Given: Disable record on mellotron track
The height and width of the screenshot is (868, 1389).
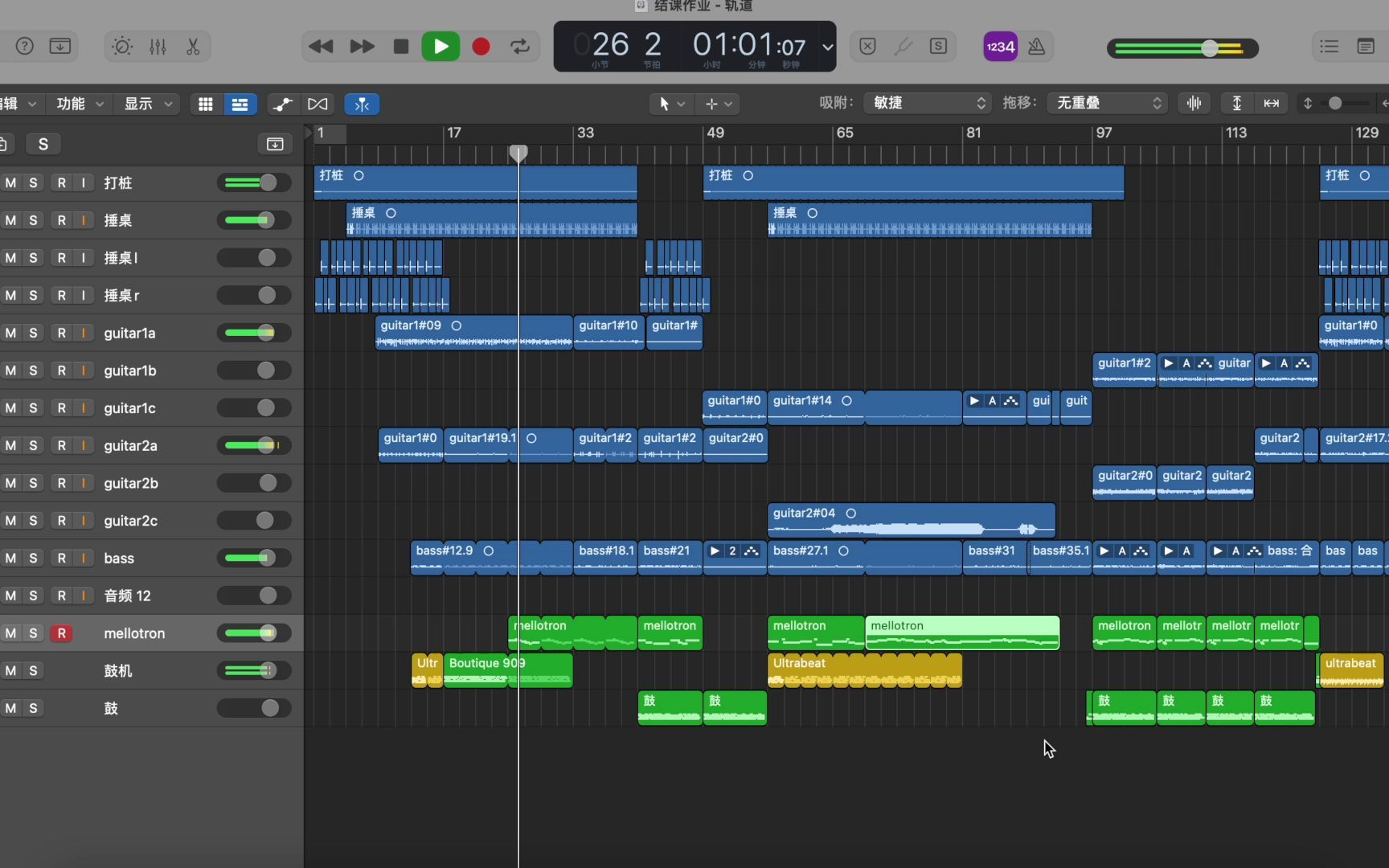Looking at the screenshot, I should click(62, 633).
